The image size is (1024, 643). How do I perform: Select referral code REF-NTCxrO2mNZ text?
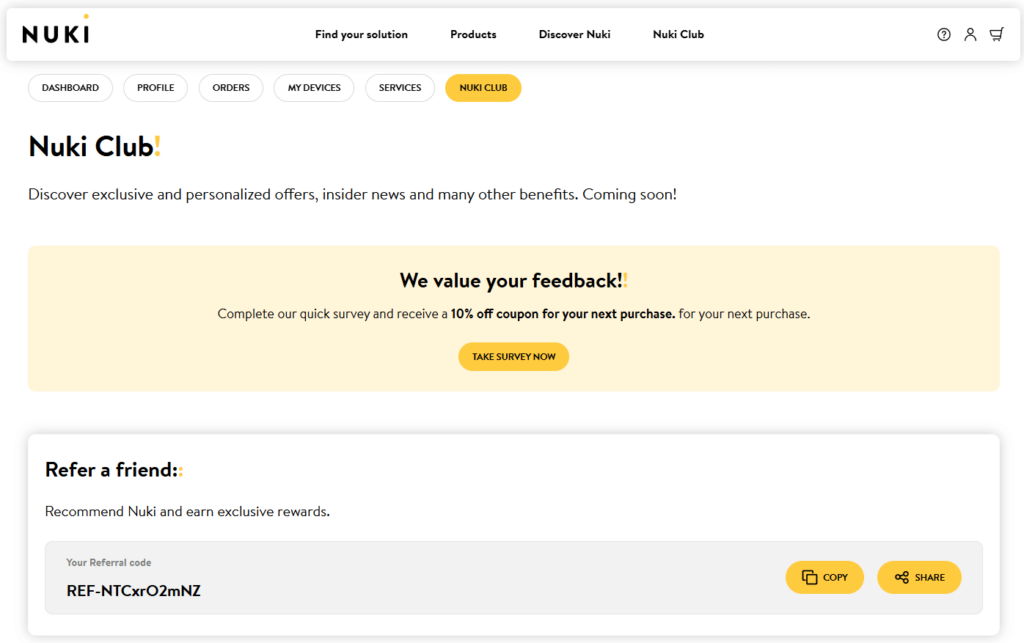tap(134, 591)
